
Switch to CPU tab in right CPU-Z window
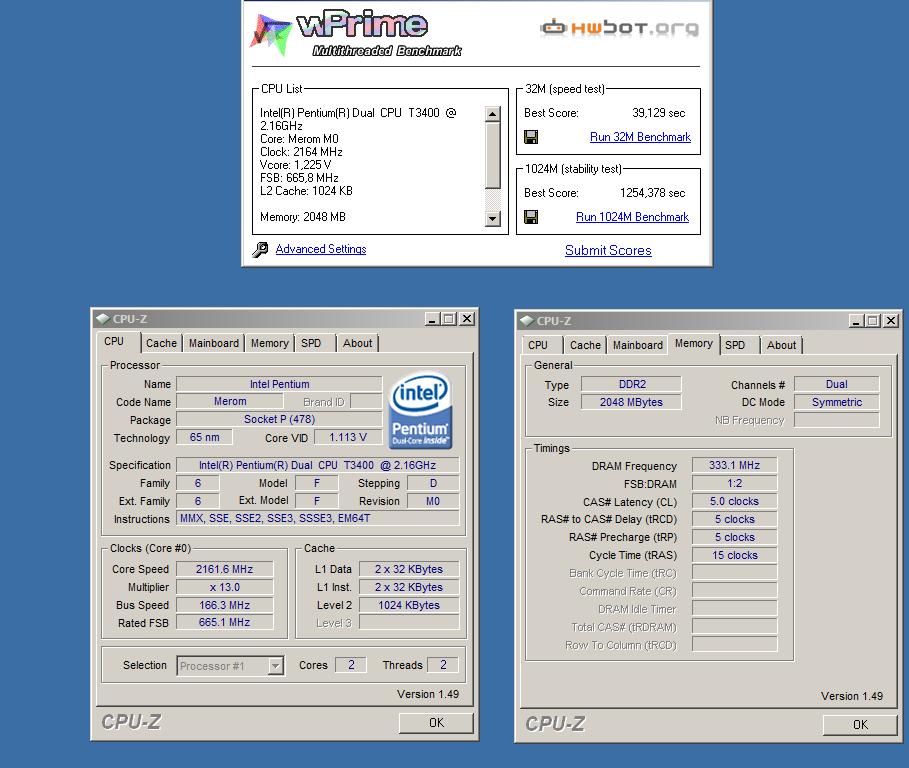click(x=543, y=345)
